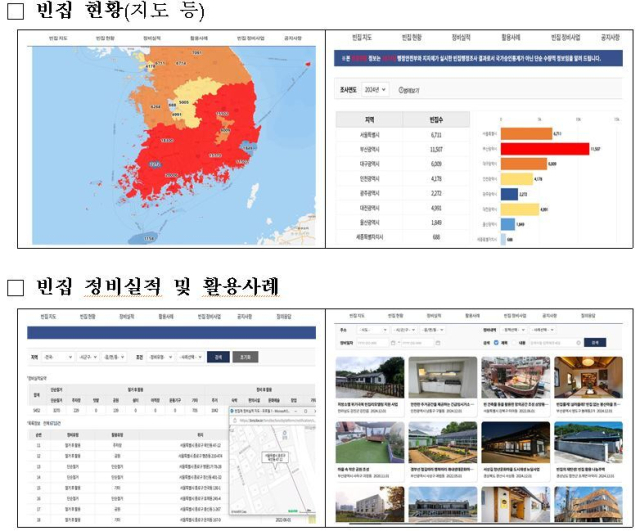Click the start date input in the gallery filter
The height and width of the screenshot is (531, 640).
pyautogui.click(x=373, y=343)
